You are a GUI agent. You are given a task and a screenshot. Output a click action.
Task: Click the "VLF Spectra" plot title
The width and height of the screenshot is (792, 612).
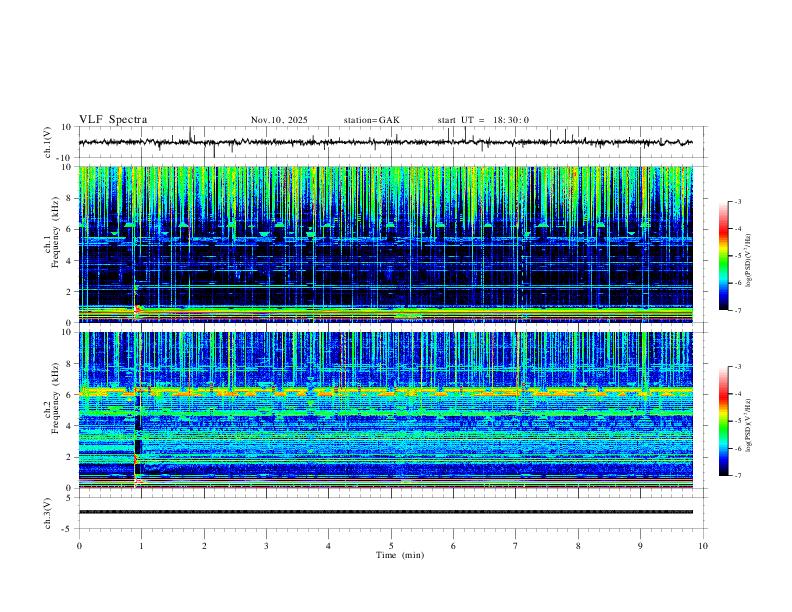pos(113,120)
